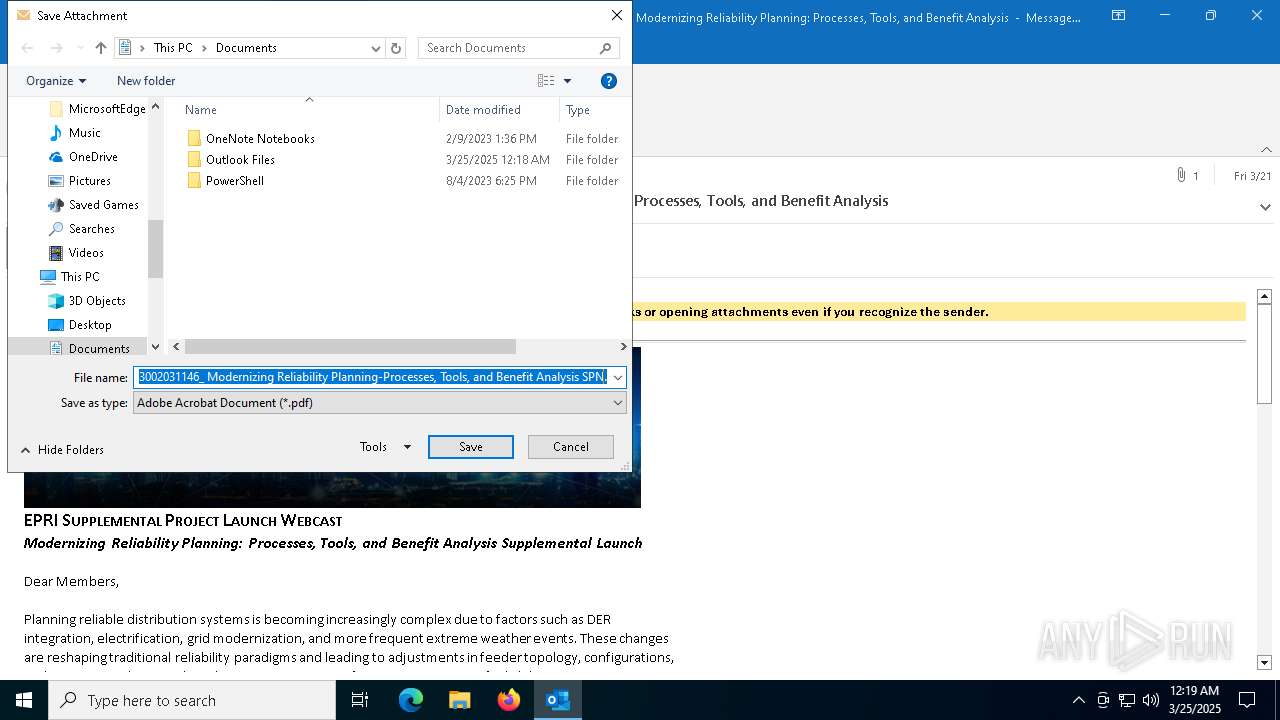Select the Outlook Files folder
The height and width of the screenshot is (720, 1280).
click(x=240, y=160)
